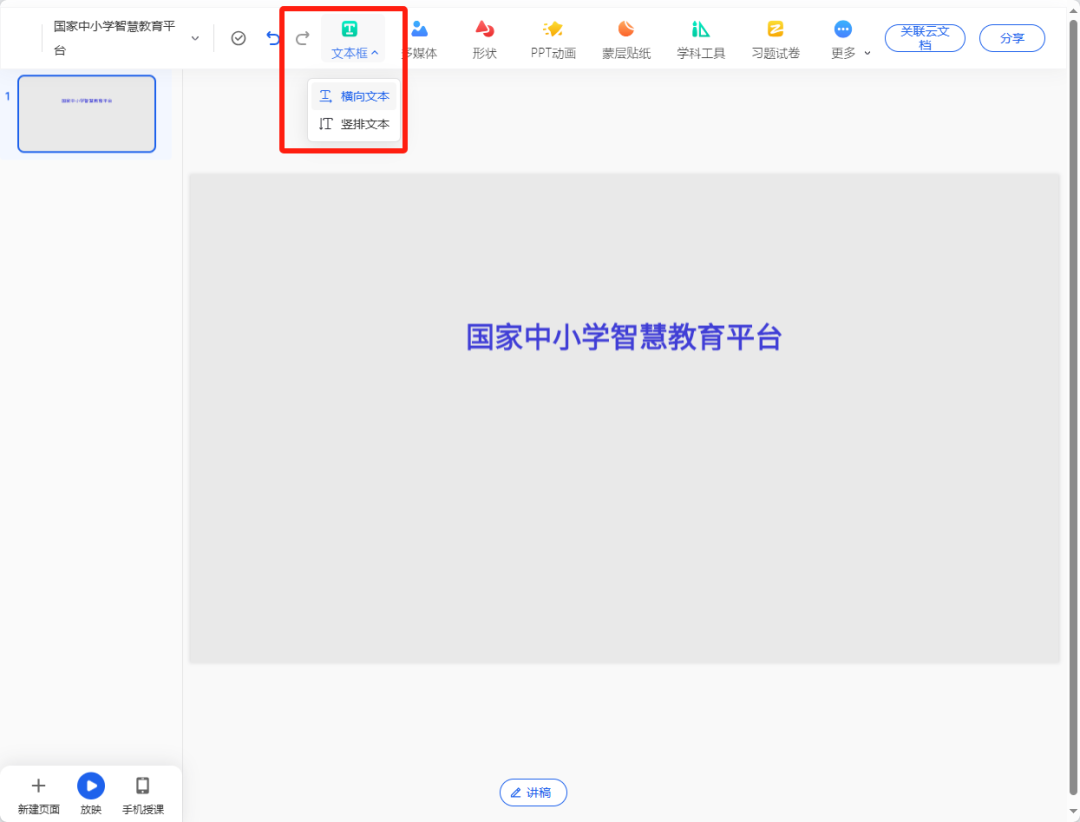Click the checkmark icon in toolbar
Viewport: 1080px width, 822px height.
238,36
